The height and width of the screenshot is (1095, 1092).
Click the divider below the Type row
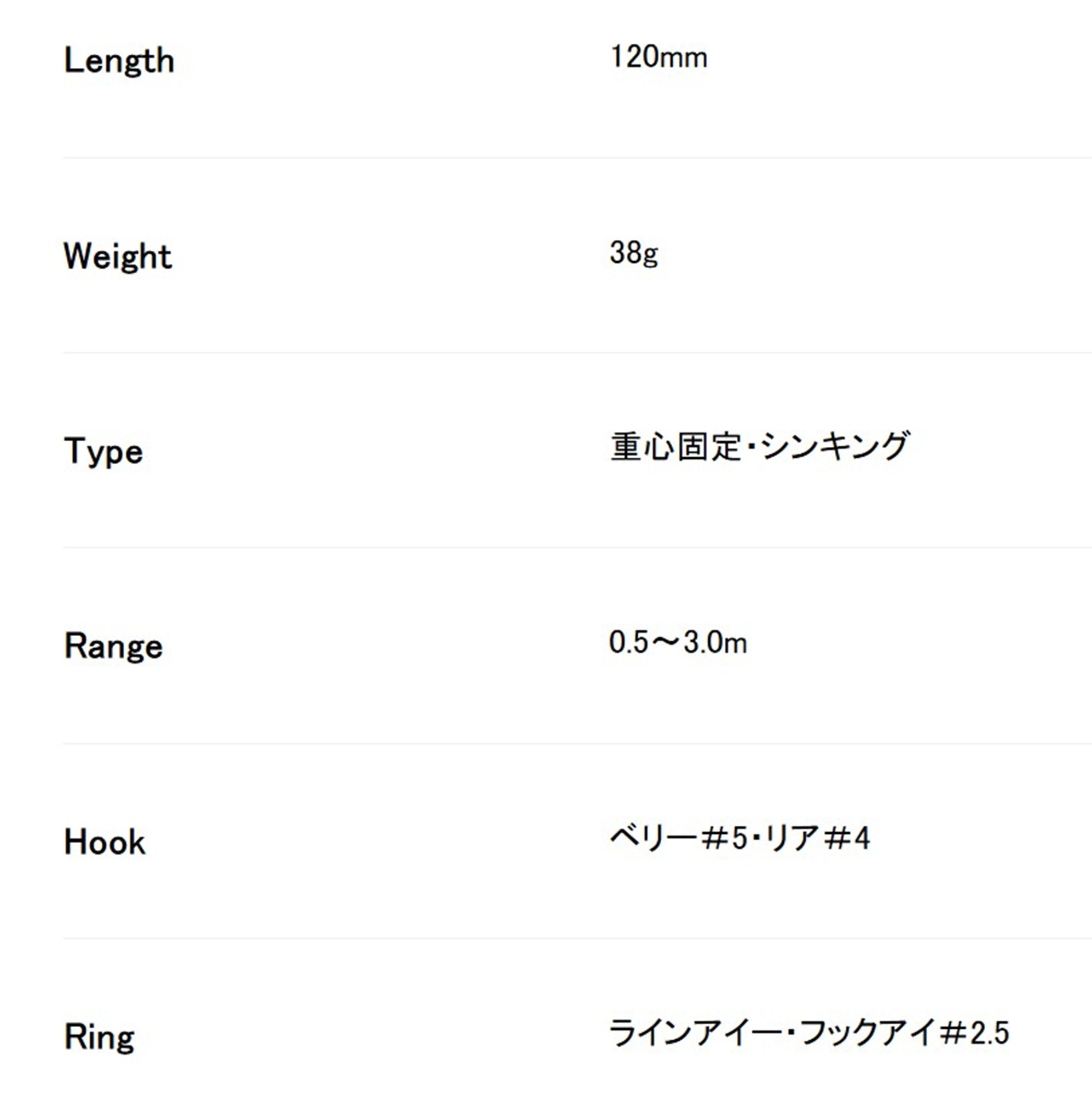click(x=577, y=547)
